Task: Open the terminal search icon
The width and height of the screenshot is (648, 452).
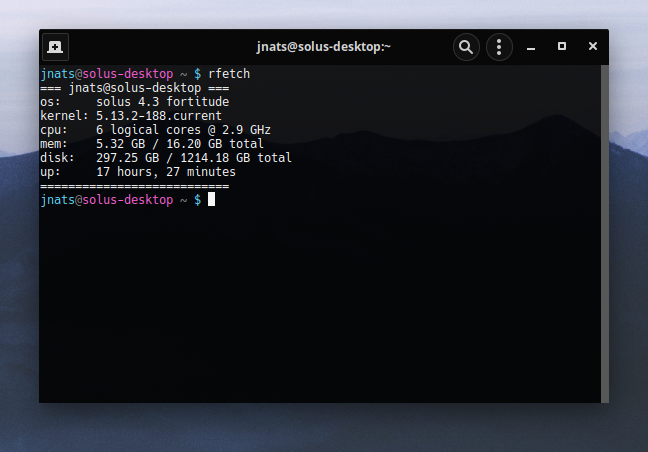Action: [466, 47]
